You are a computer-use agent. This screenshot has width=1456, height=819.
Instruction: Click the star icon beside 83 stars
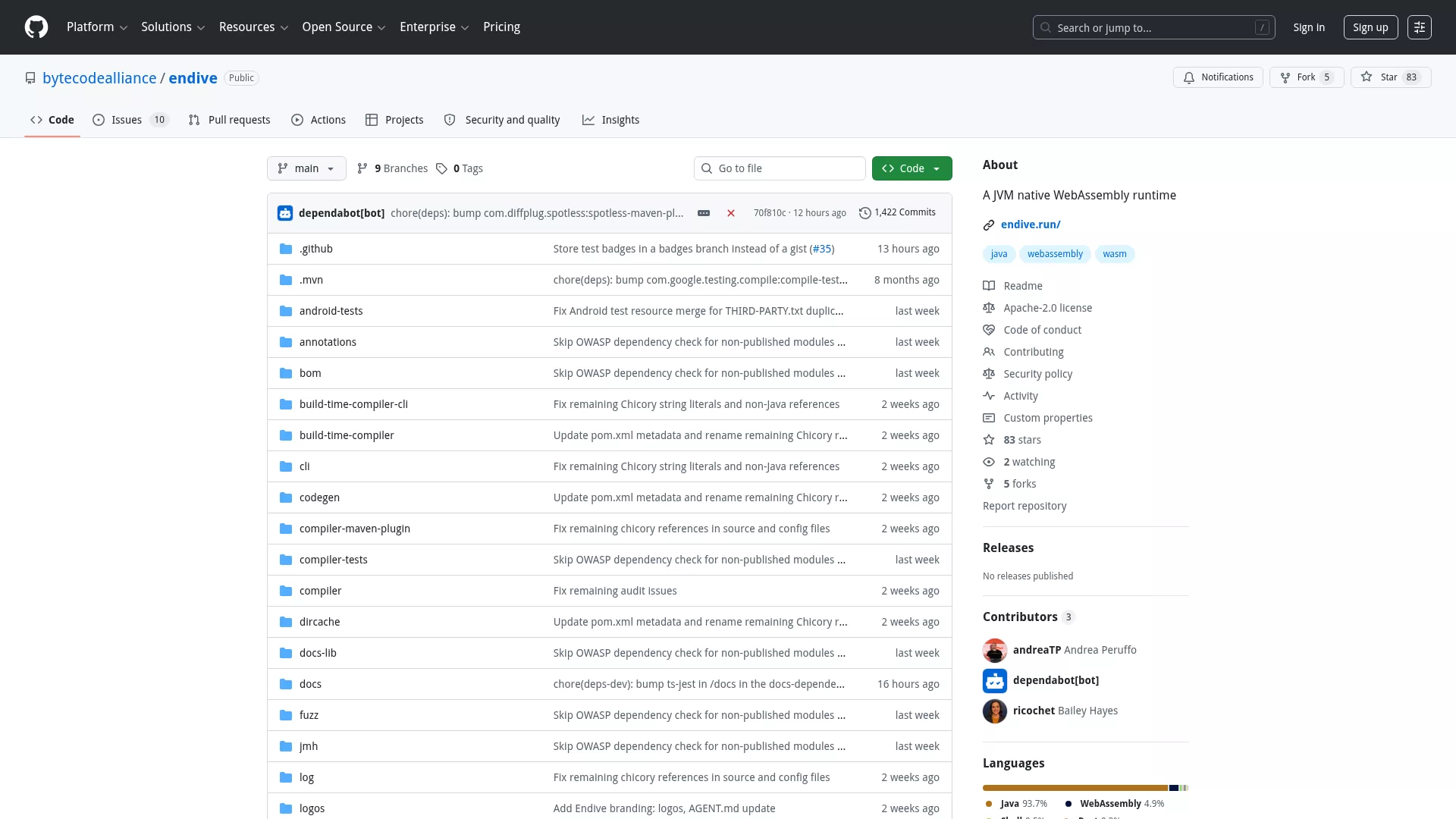click(x=989, y=440)
